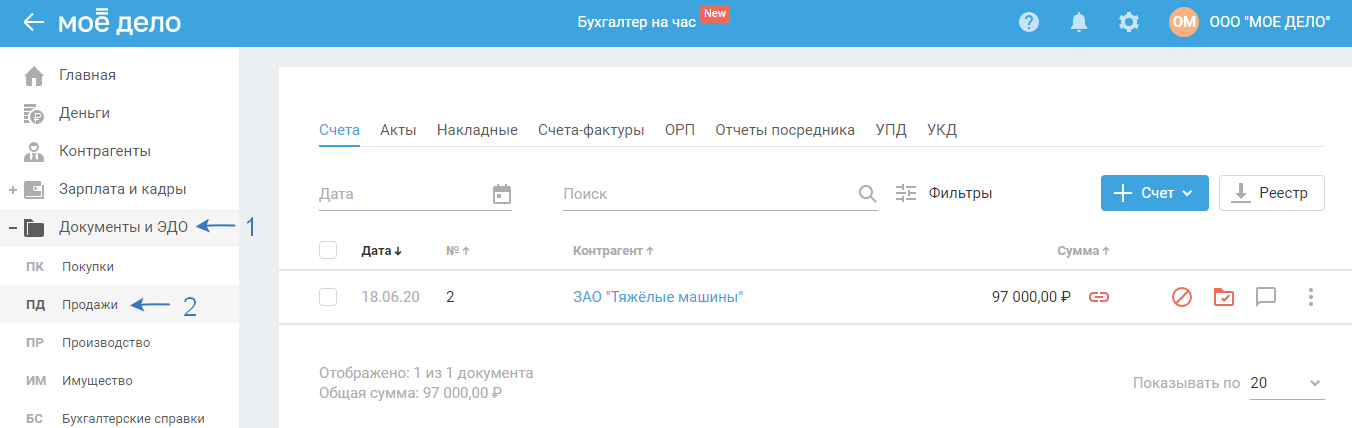Open the help question mark icon

click(1029, 22)
